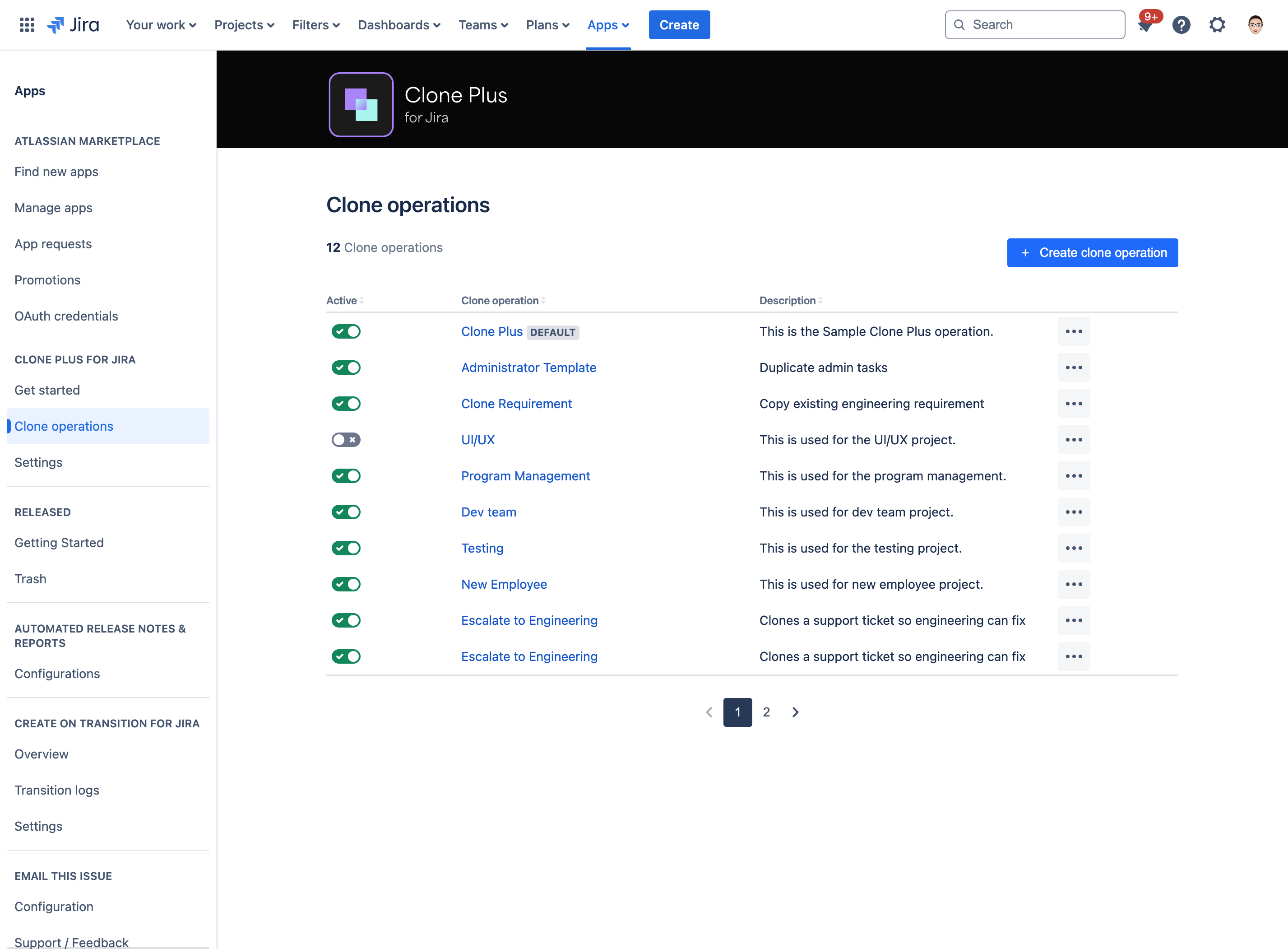Viewport: 1288px width, 949px height.
Task: Click the Create button
Action: click(x=679, y=25)
